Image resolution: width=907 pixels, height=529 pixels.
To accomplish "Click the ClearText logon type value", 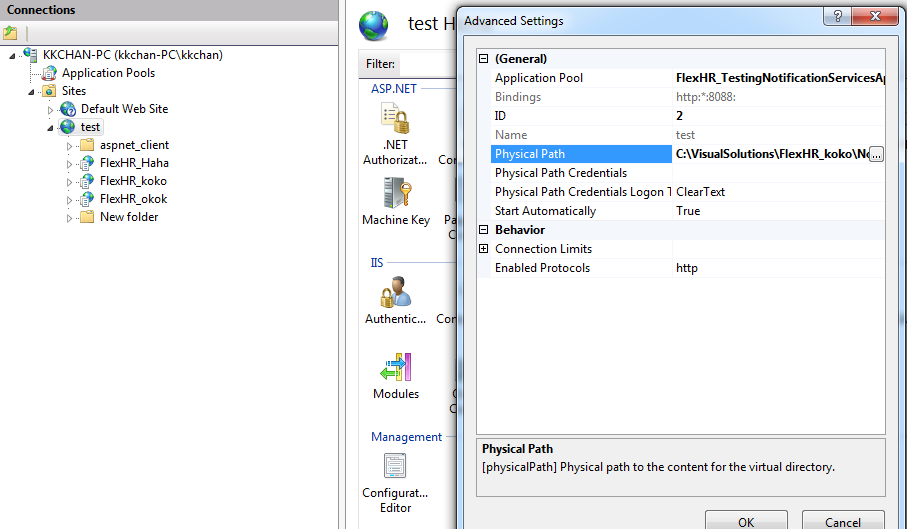I will (x=700, y=192).
